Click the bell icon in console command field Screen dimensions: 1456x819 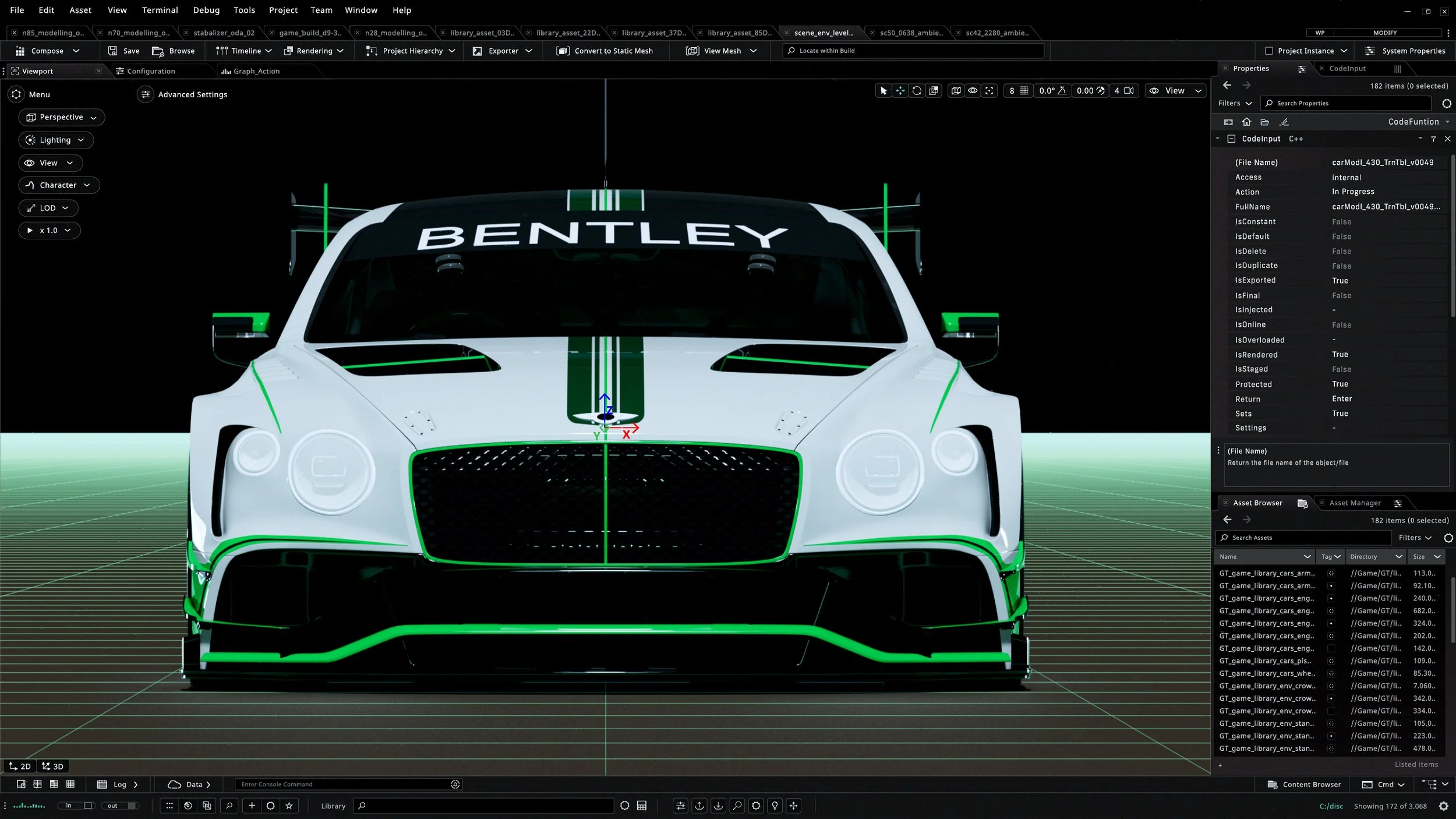click(455, 785)
